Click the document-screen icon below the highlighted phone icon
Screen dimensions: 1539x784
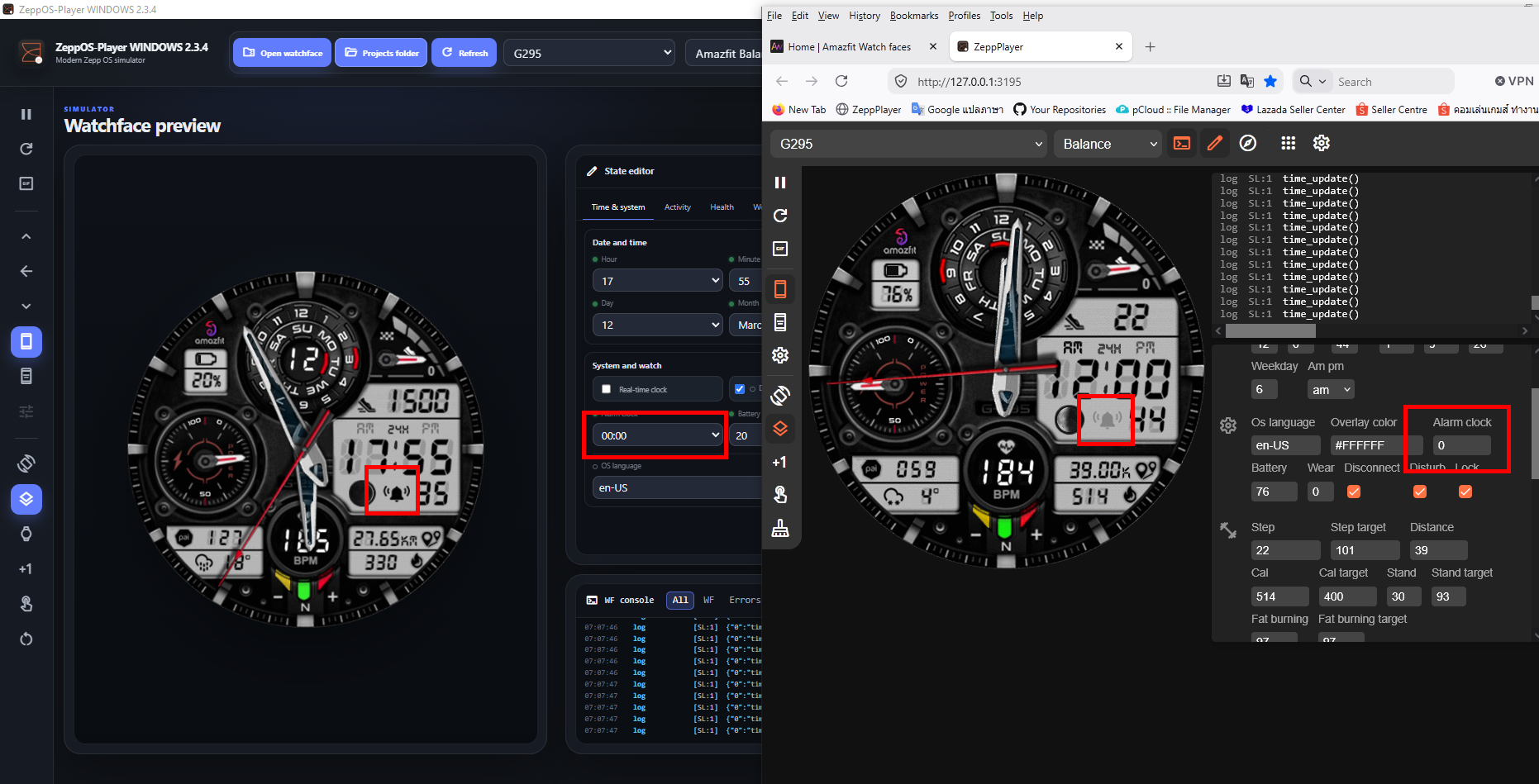(26, 376)
